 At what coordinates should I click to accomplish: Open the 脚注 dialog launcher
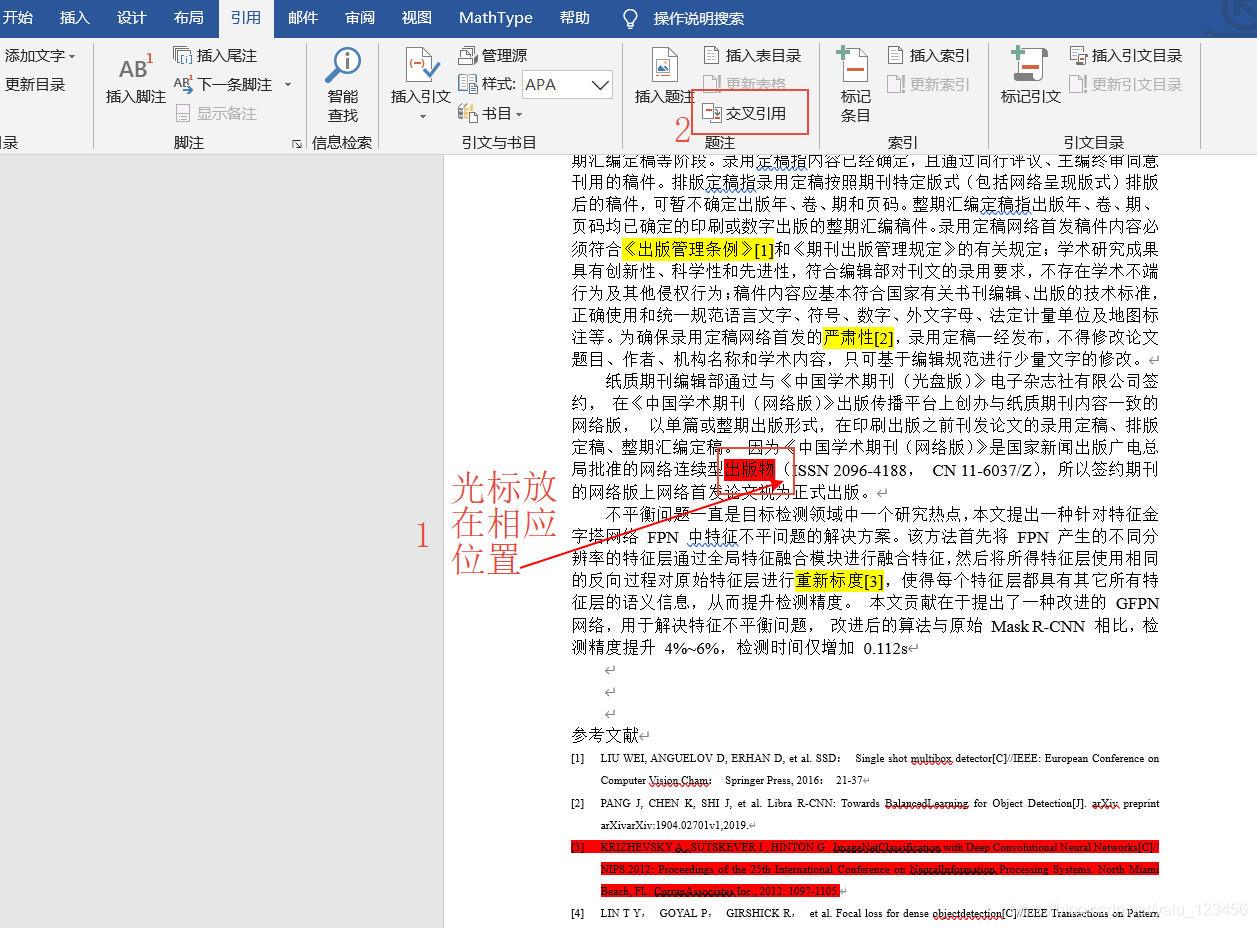(x=296, y=144)
